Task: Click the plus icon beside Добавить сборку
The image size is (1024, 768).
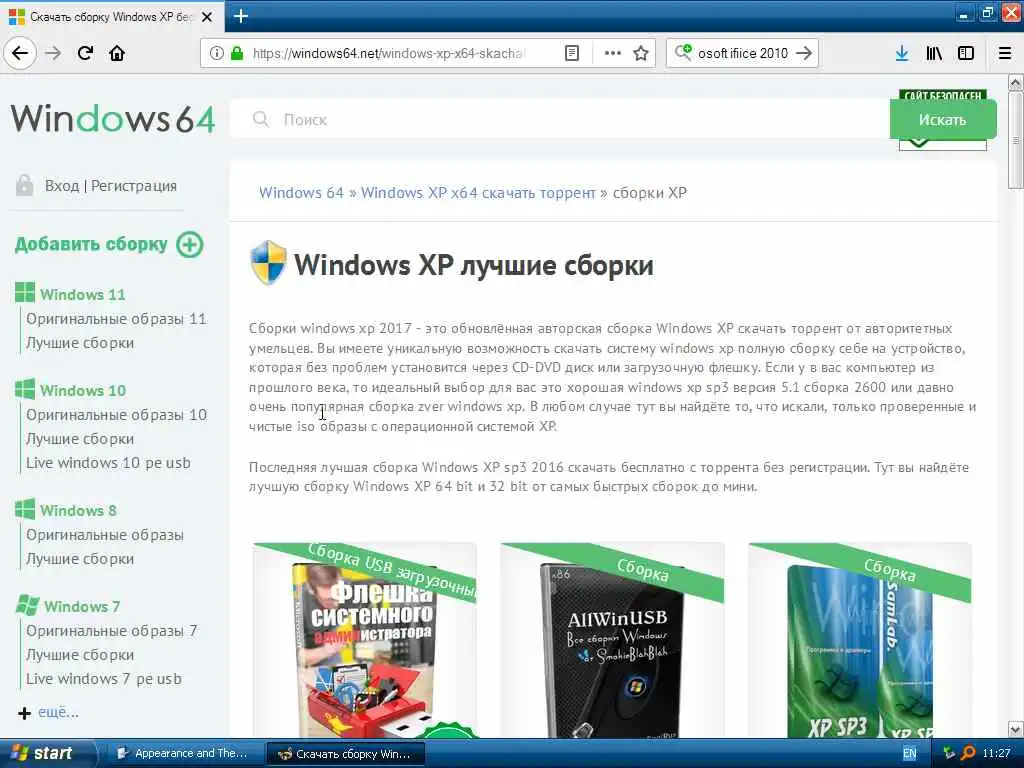Action: point(190,244)
